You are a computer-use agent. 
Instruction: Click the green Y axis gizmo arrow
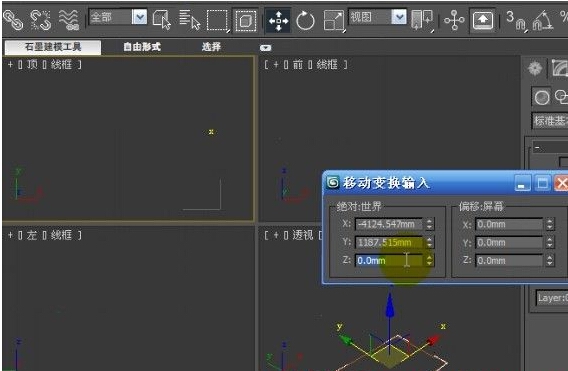[x=346, y=340]
